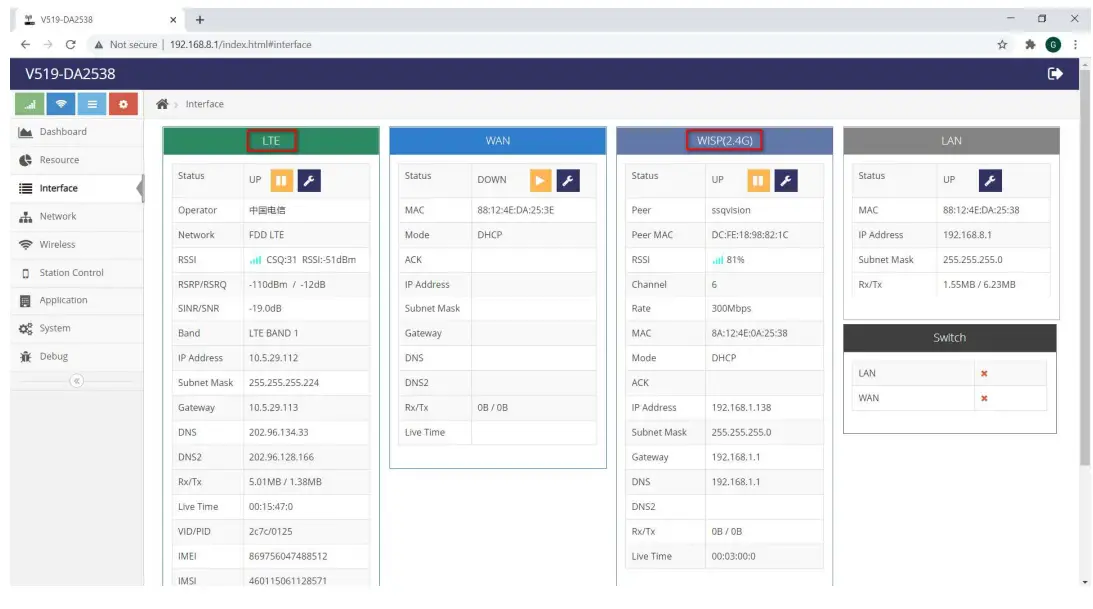Click the light blue list icon button
1093x609 pixels.
pos(92,105)
